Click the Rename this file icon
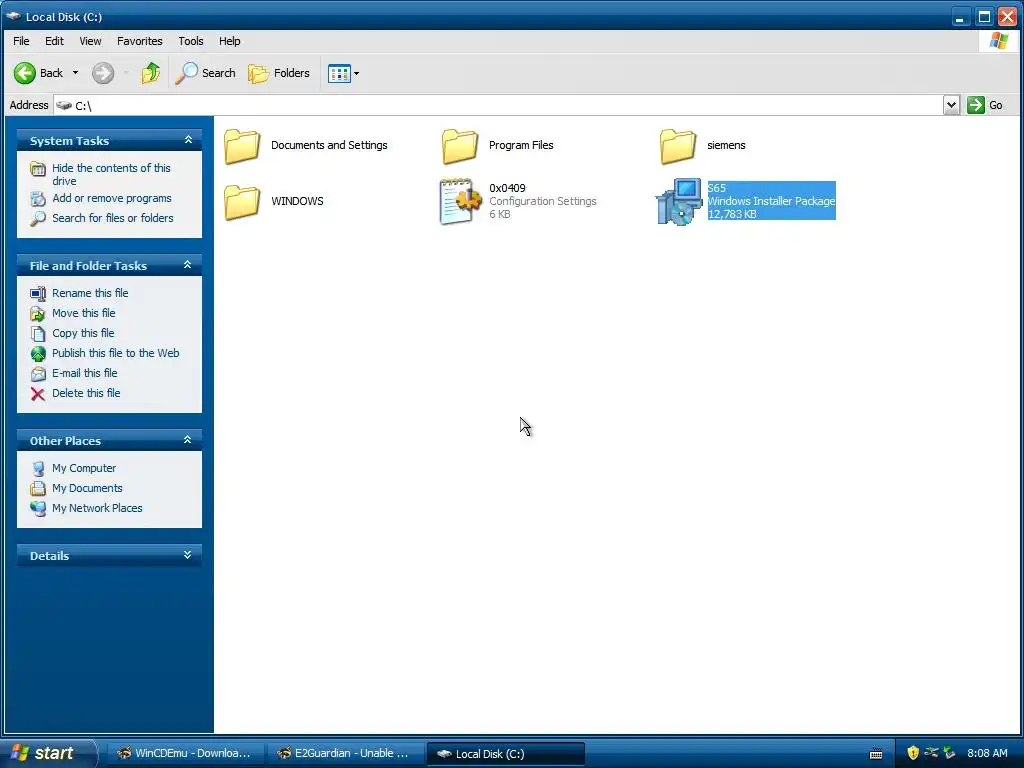 38,294
